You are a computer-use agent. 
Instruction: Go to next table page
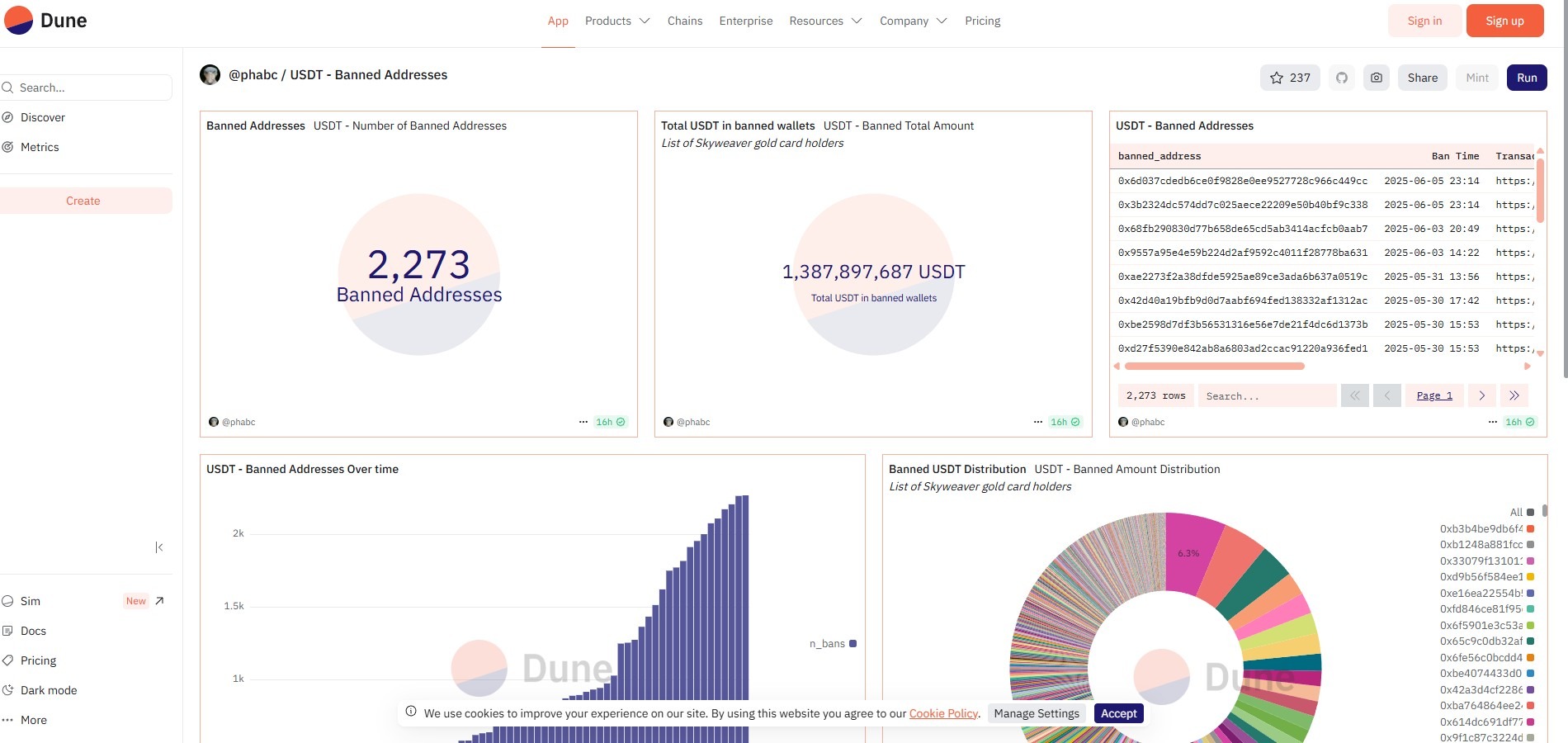1482,395
